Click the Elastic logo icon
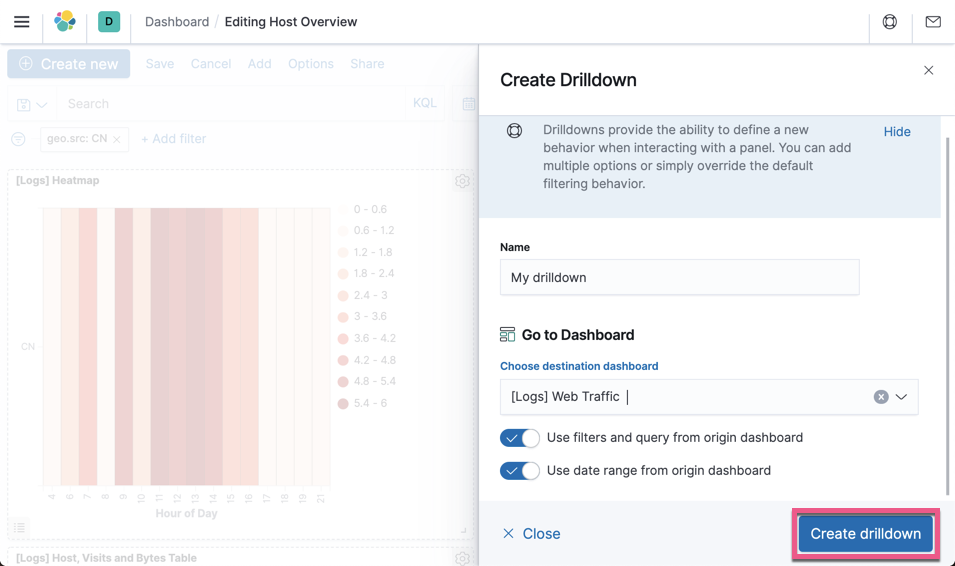 (x=65, y=21)
